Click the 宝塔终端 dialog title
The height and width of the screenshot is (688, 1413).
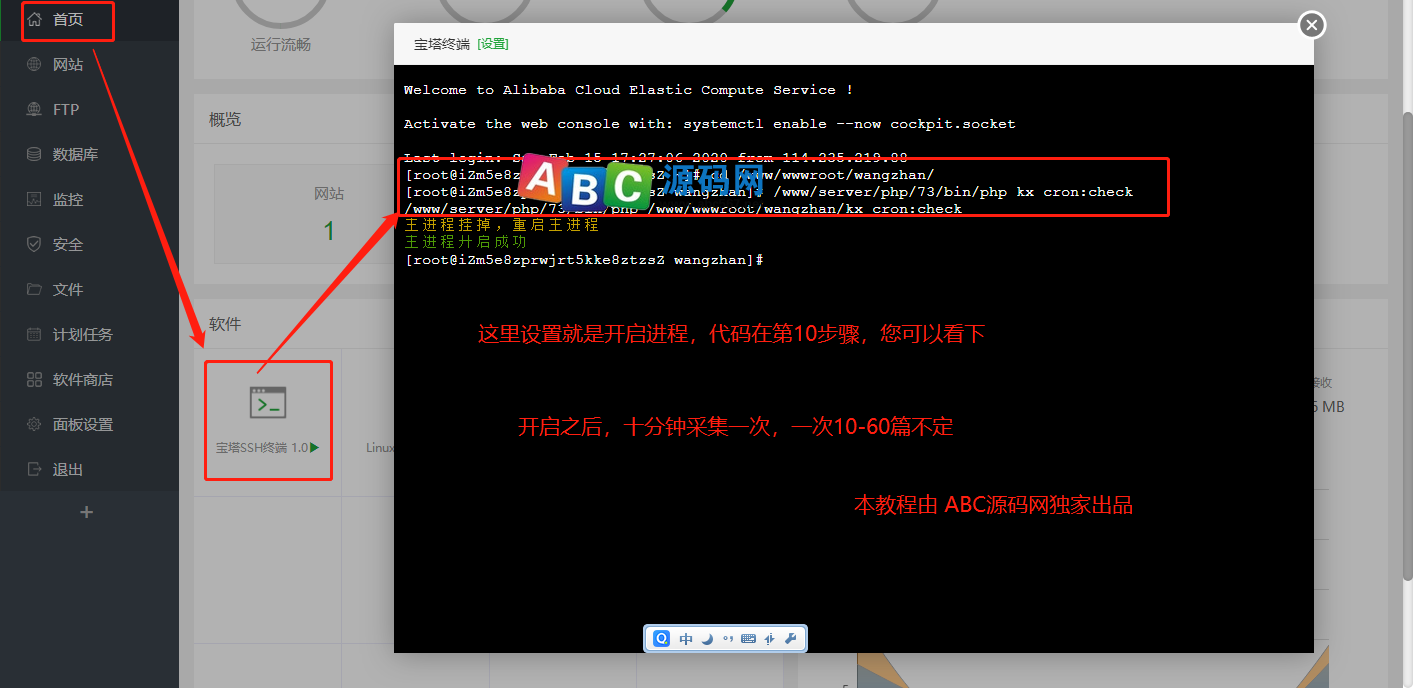(x=442, y=44)
